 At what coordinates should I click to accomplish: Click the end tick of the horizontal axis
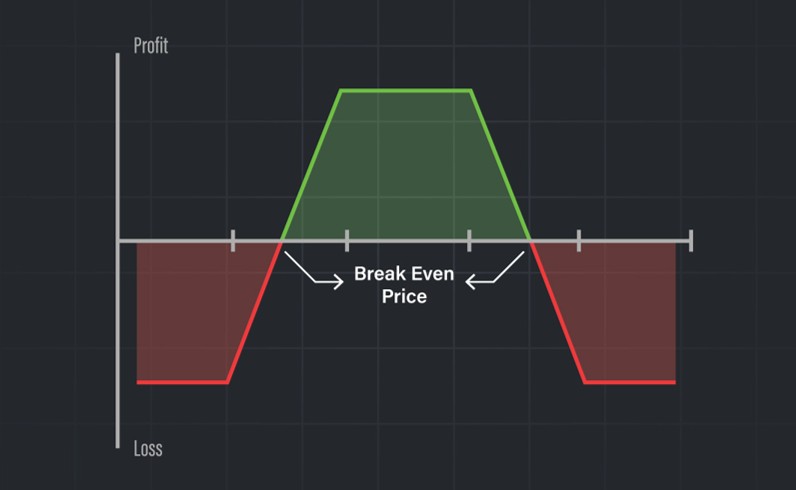point(690,240)
